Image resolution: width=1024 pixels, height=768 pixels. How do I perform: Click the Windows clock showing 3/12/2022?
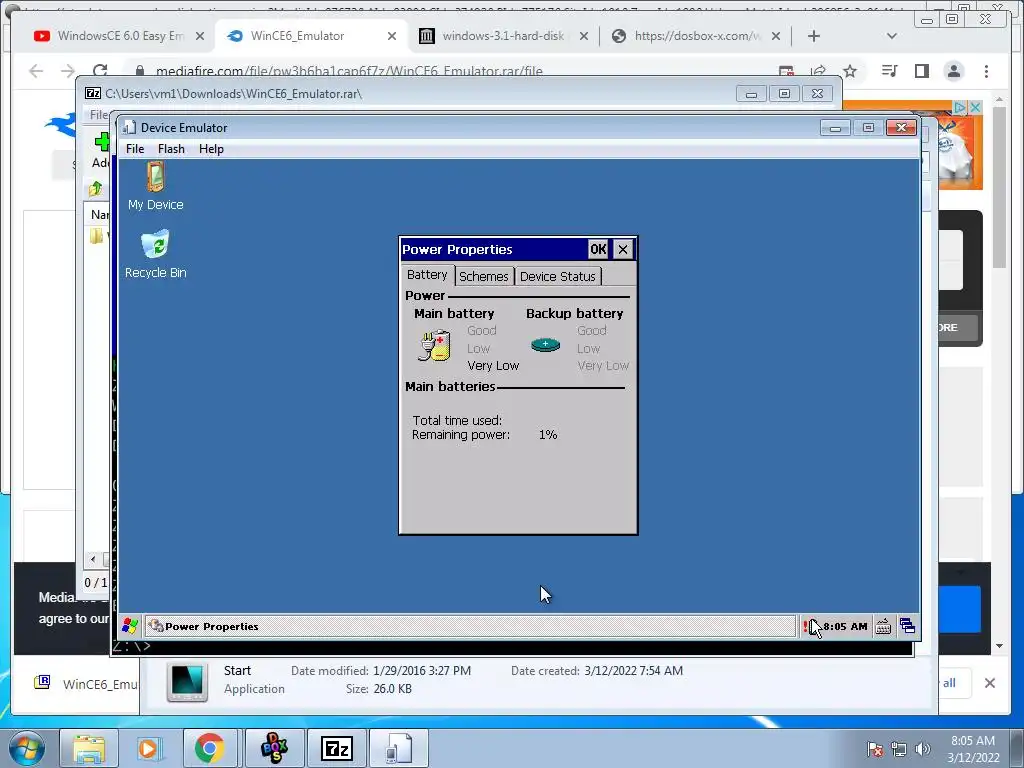(973, 749)
